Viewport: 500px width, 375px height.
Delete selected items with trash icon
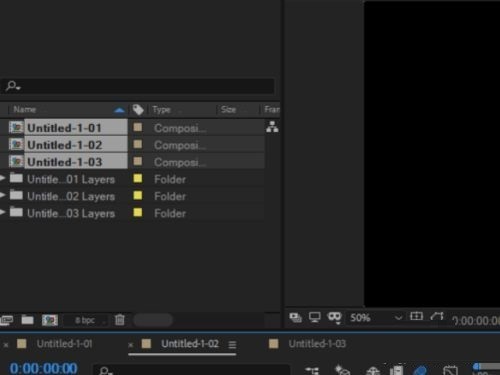(x=120, y=320)
